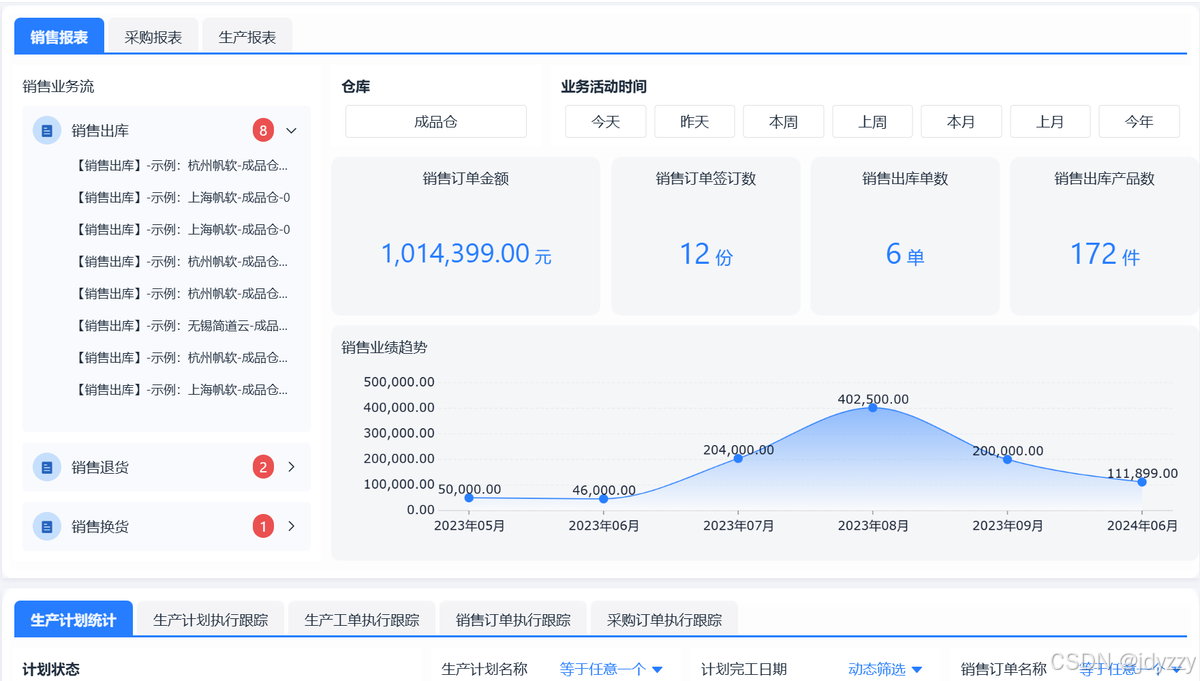Click the 50,000.00 data point on chart
This screenshot has width=1200, height=681.
(x=469, y=497)
